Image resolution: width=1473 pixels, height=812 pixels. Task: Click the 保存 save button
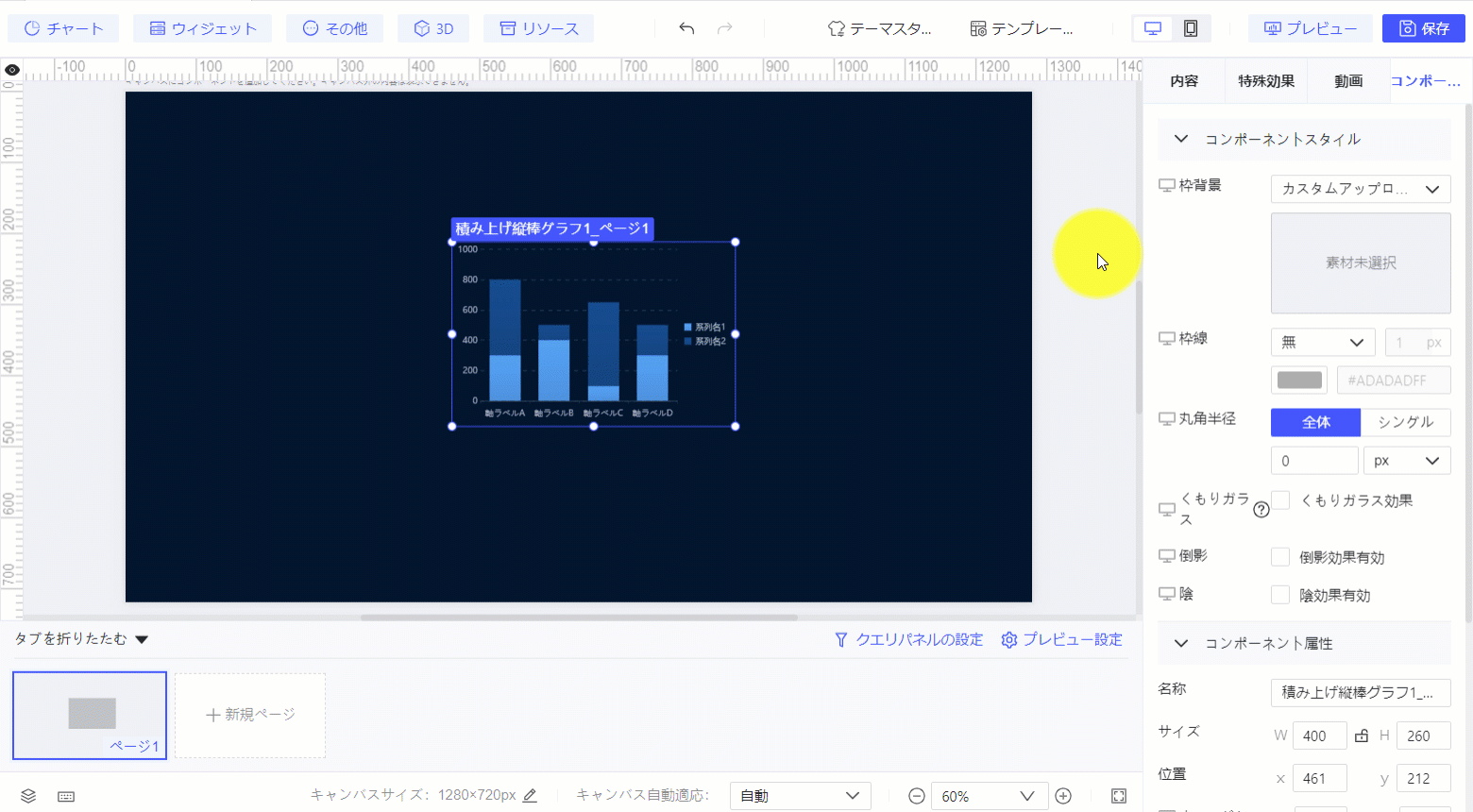coord(1424,28)
